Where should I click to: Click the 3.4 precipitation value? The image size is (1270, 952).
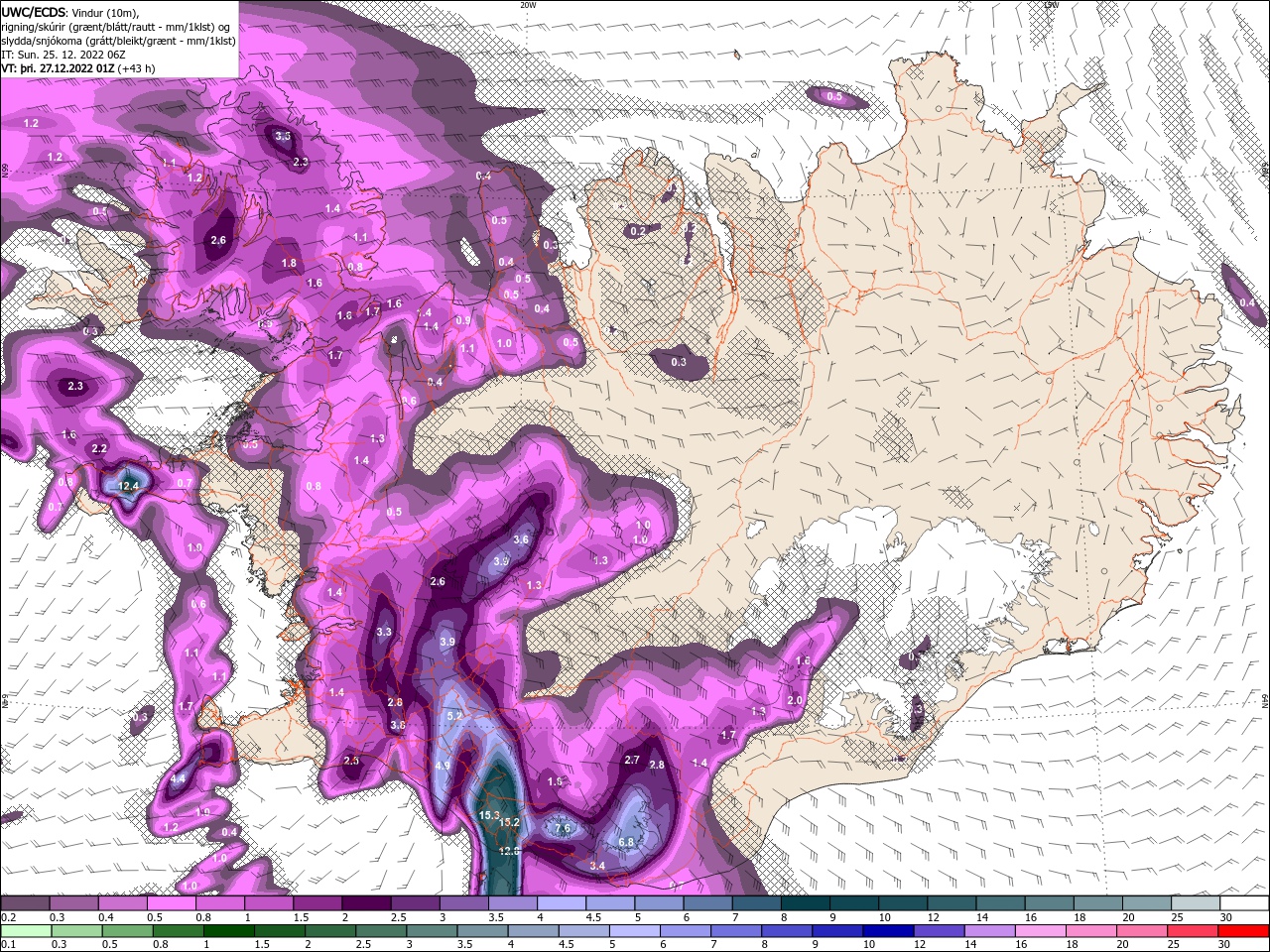pos(597,866)
